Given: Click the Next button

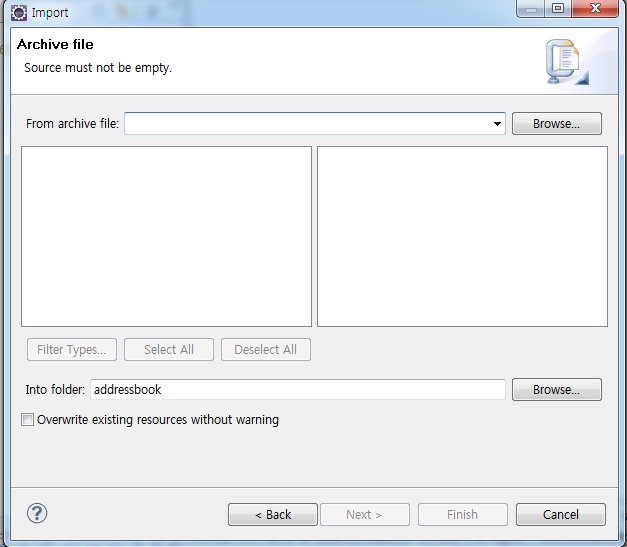Looking at the screenshot, I should [364, 514].
